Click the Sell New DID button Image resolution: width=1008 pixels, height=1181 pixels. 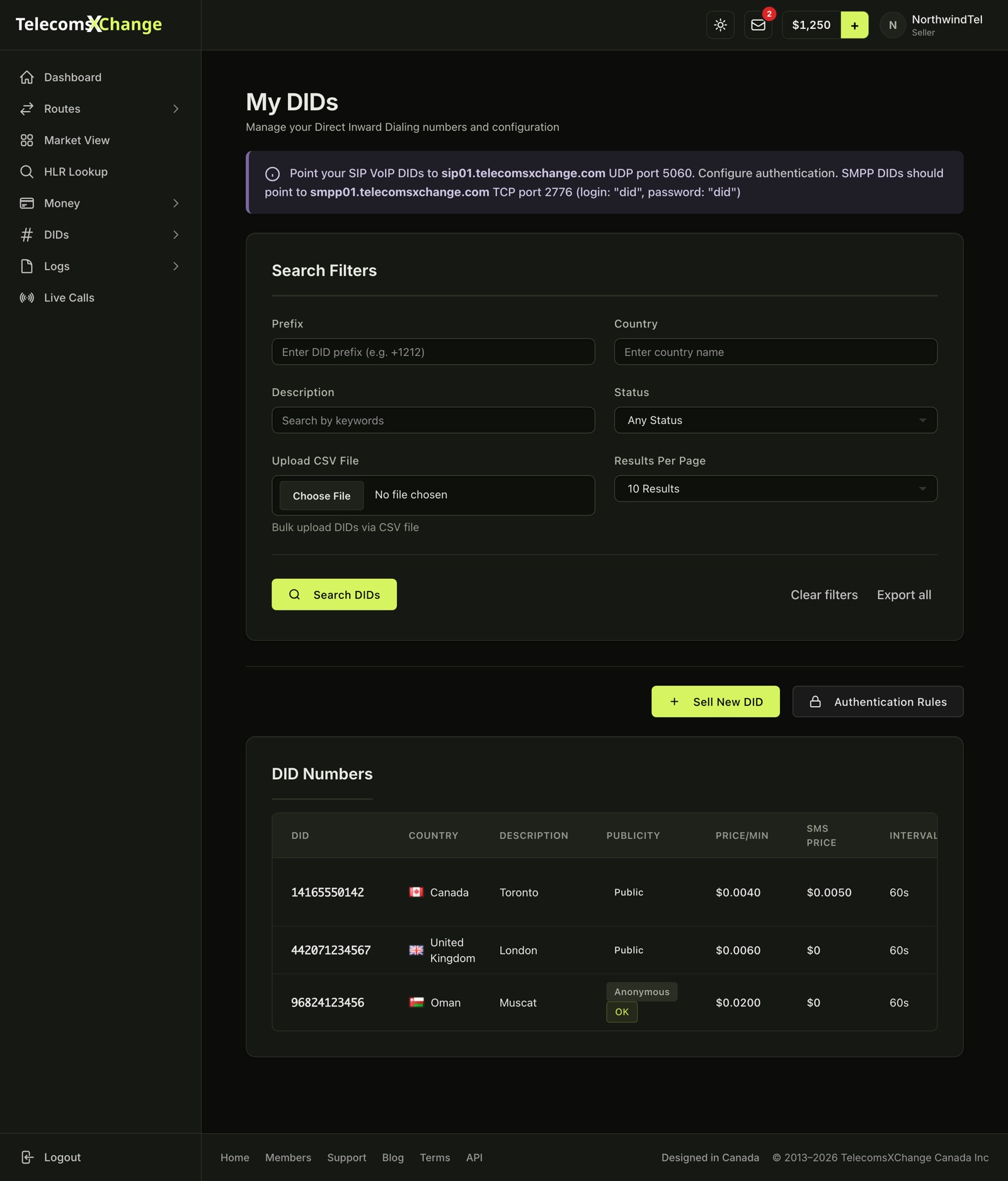coord(715,702)
